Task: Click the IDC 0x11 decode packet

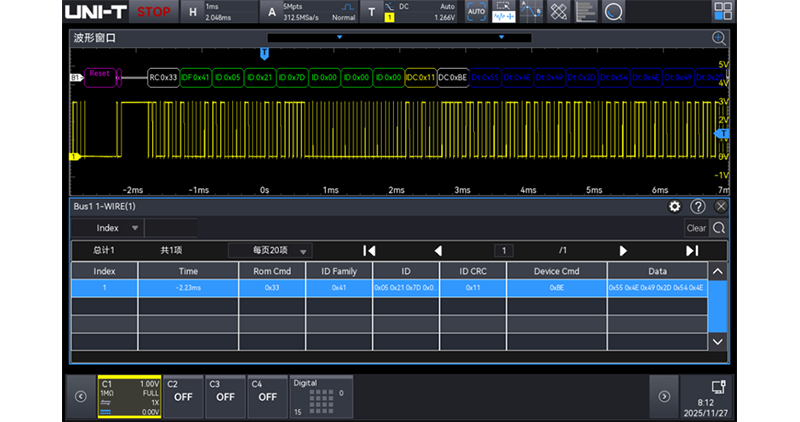Action: pyautogui.click(x=420, y=78)
